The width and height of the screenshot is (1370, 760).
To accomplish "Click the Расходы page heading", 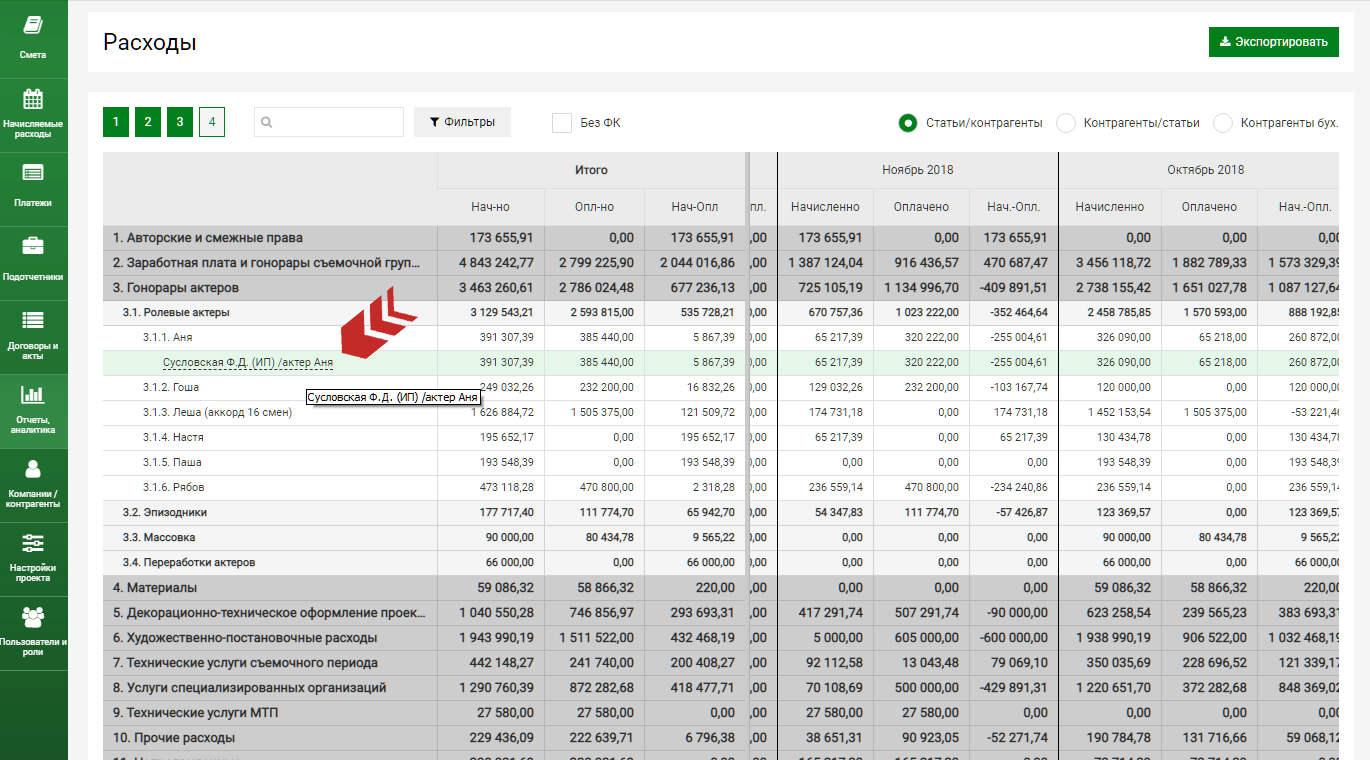I will [150, 42].
